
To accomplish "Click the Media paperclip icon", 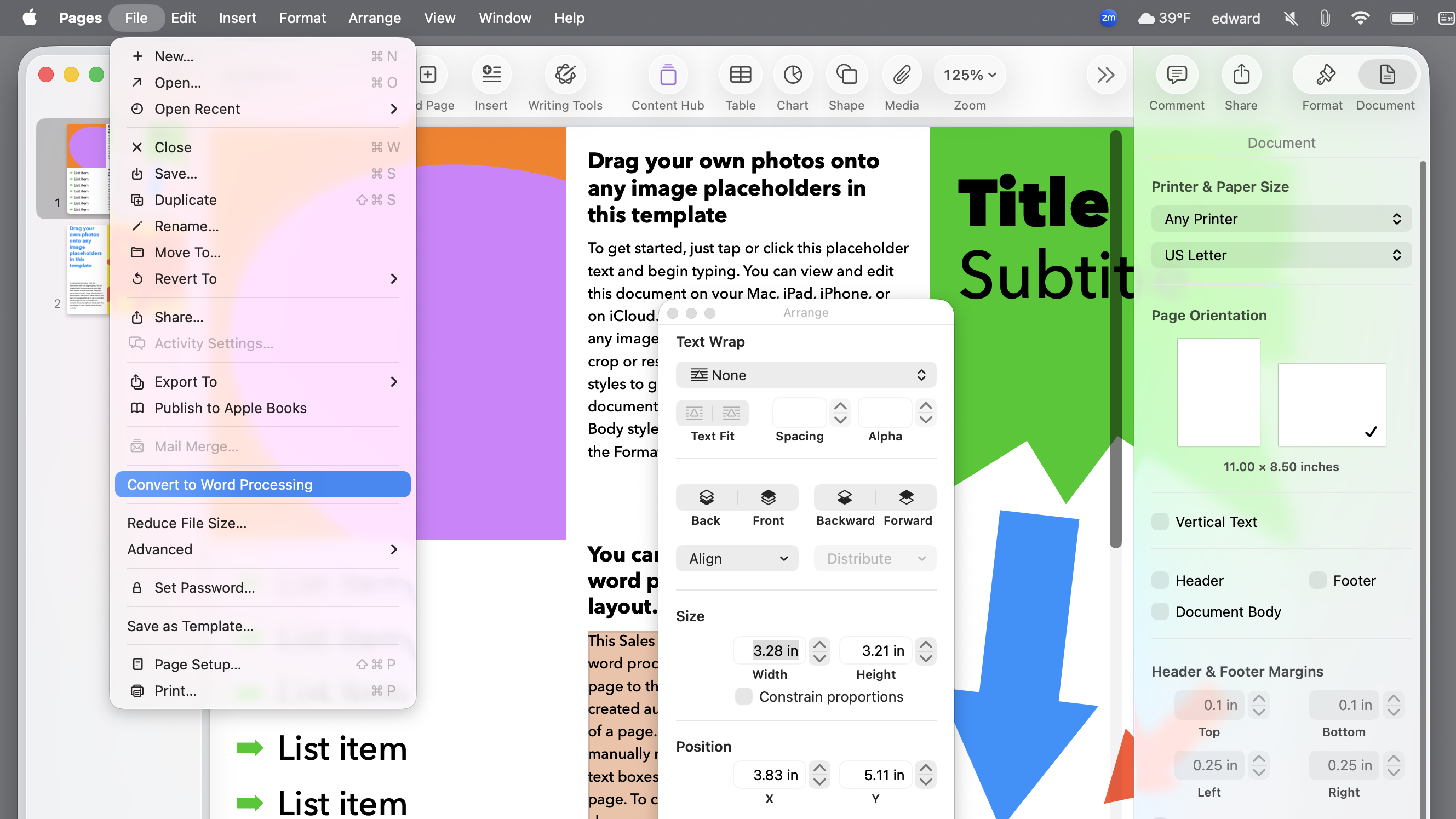I will pyautogui.click(x=902, y=75).
